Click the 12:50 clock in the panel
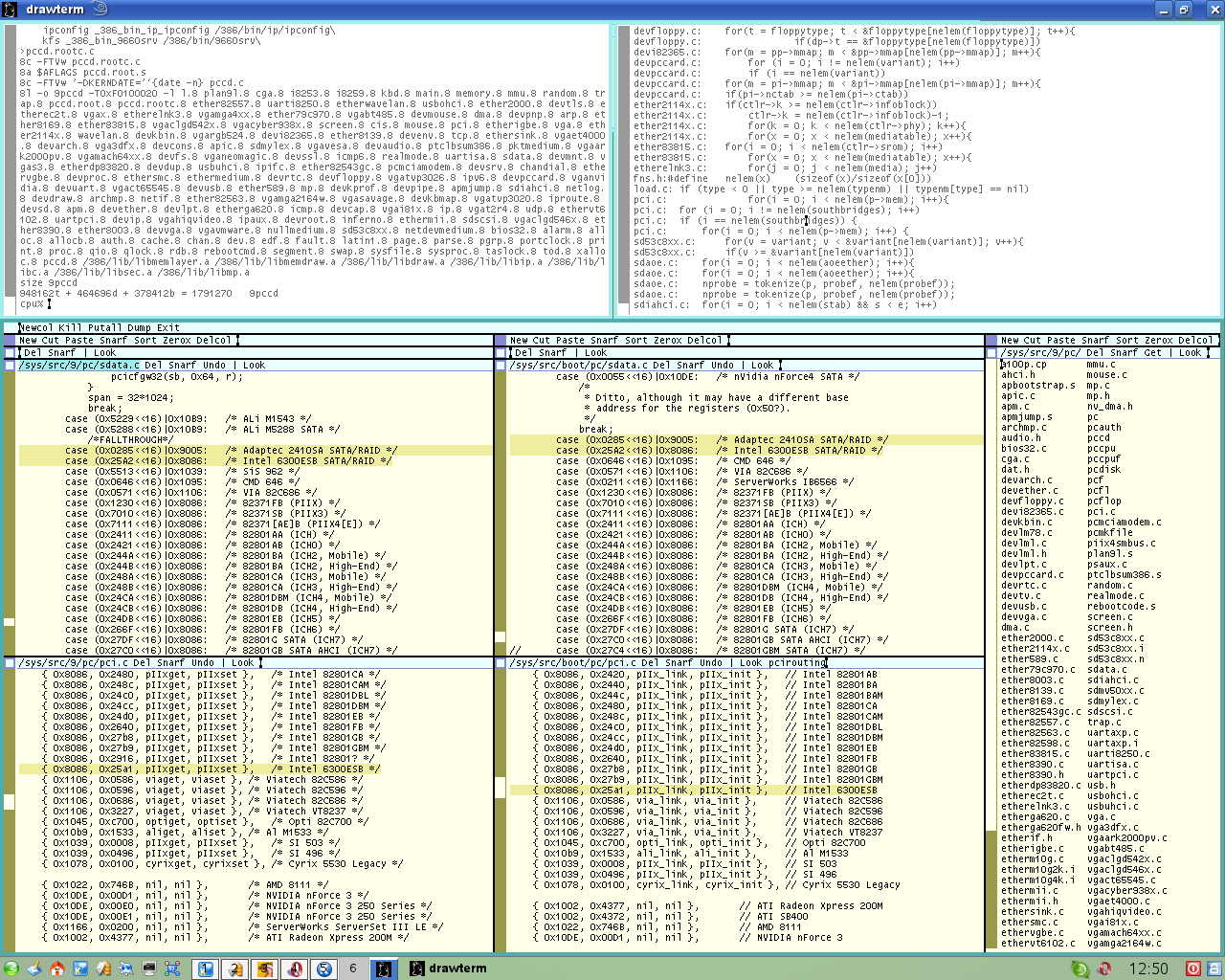The height and width of the screenshot is (980, 1225). pyautogui.click(x=1148, y=969)
